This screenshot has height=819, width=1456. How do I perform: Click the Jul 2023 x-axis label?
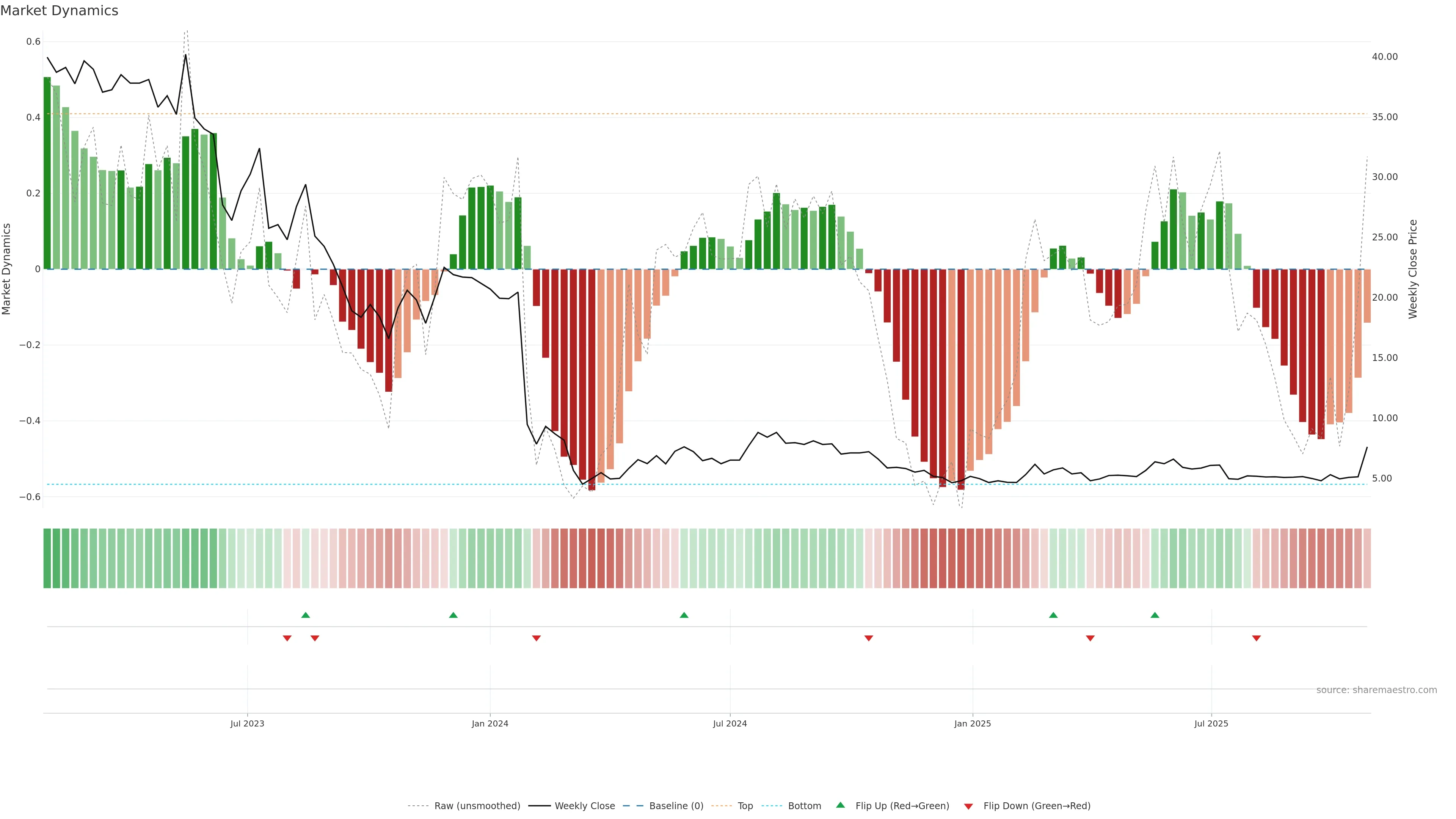247,724
